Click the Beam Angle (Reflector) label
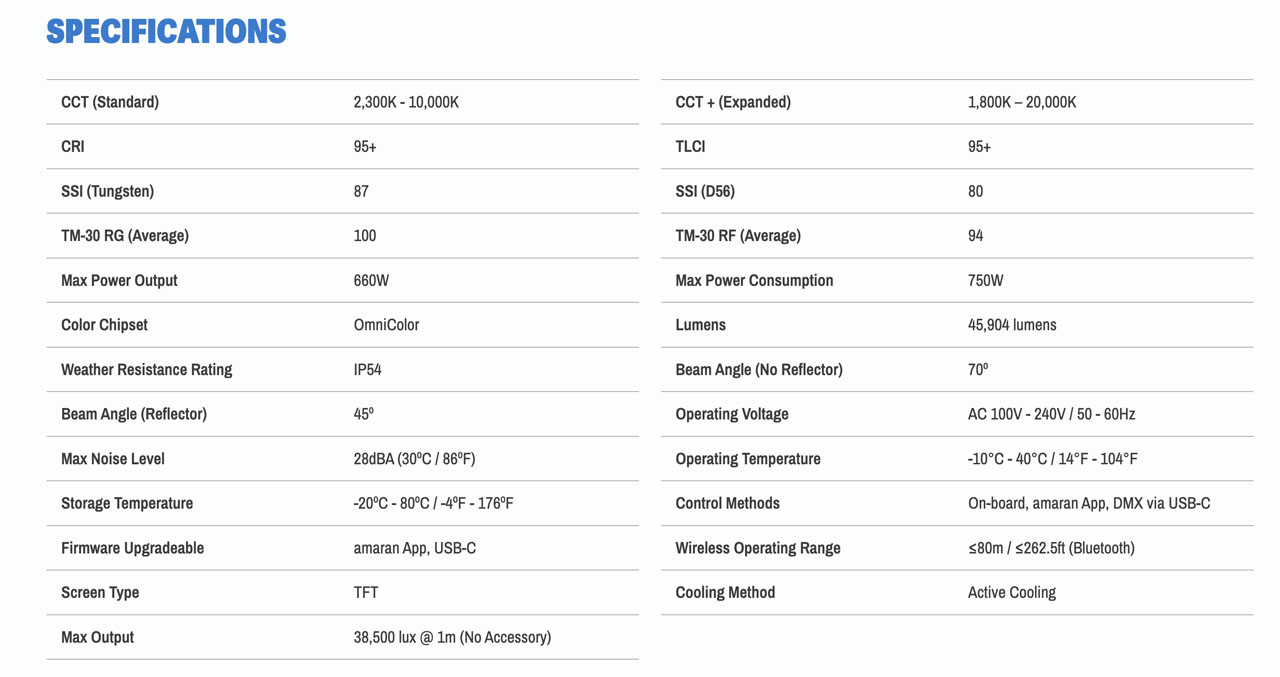The height and width of the screenshot is (677, 1280). (x=134, y=414)
